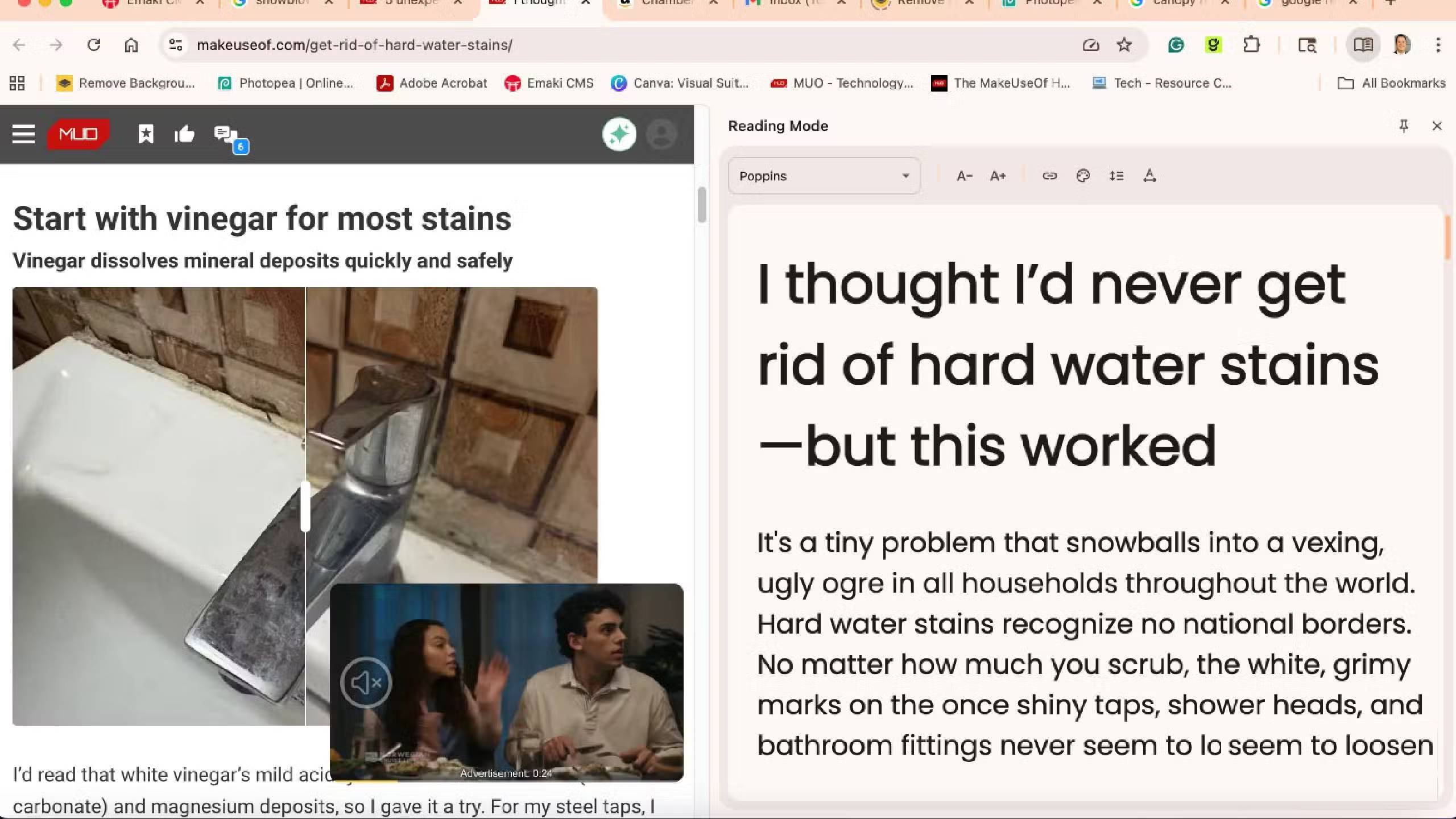
Task: Decrease font size in Reading Mode
Action: 964,176
